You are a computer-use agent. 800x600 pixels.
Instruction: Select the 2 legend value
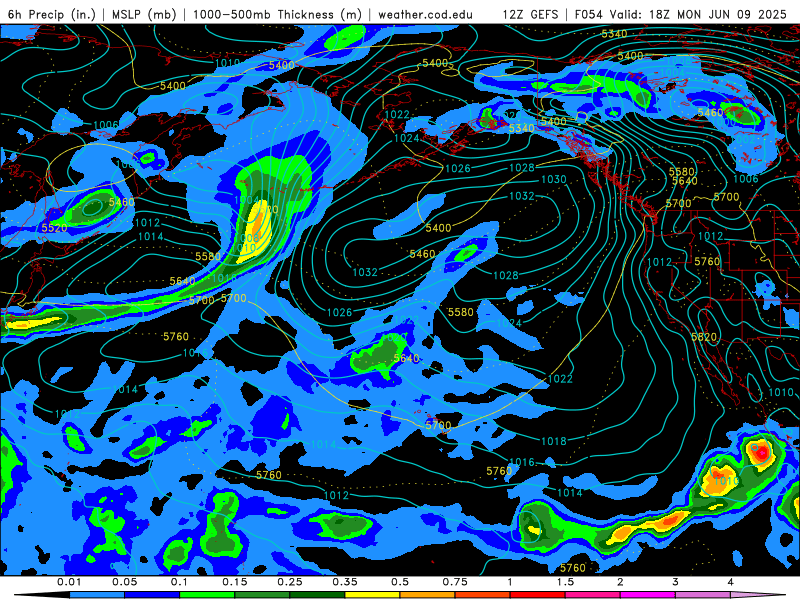tap(620, 582)
